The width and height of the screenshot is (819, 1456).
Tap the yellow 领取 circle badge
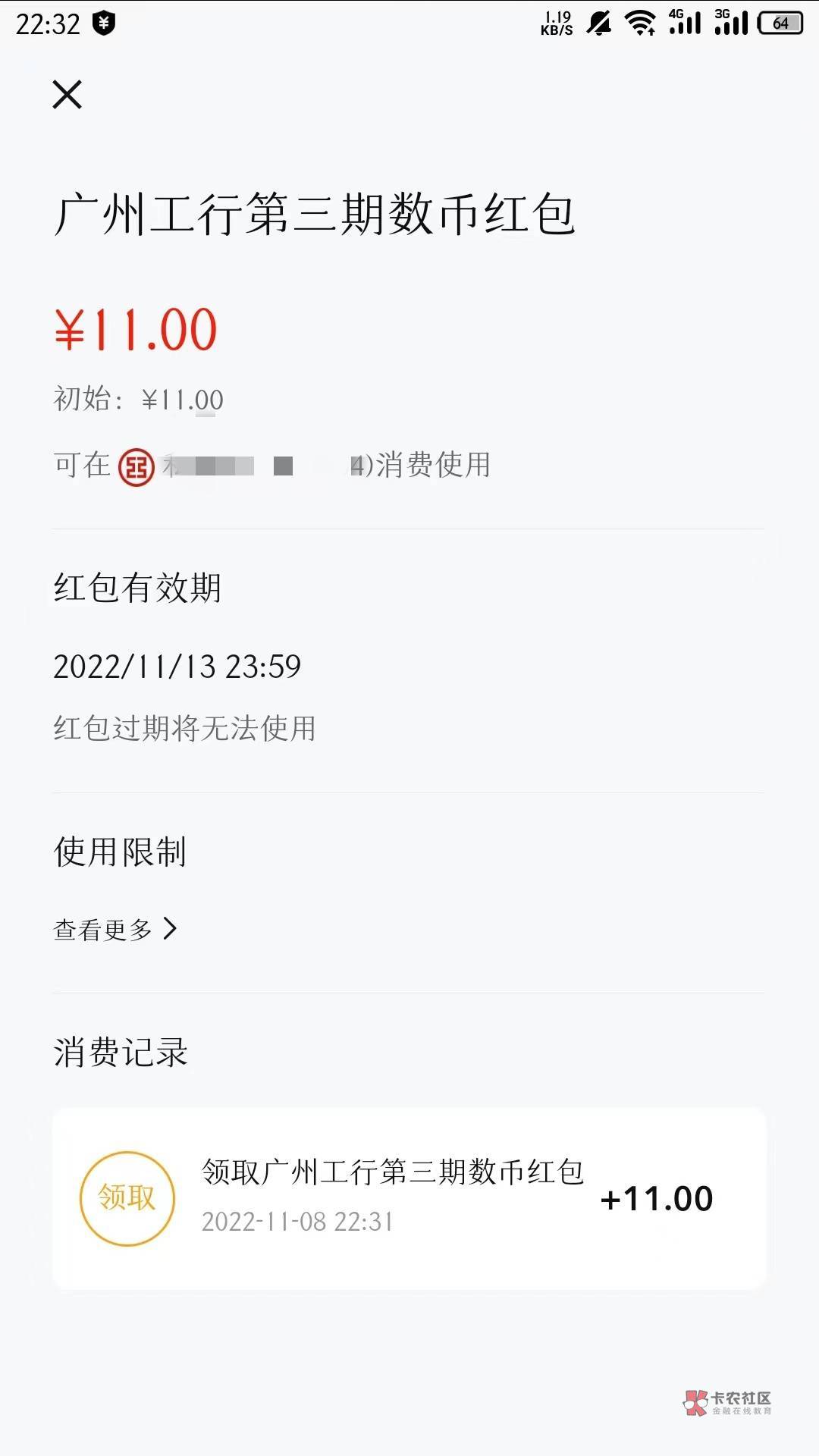pyautogui.click(x=127, y=1198)
